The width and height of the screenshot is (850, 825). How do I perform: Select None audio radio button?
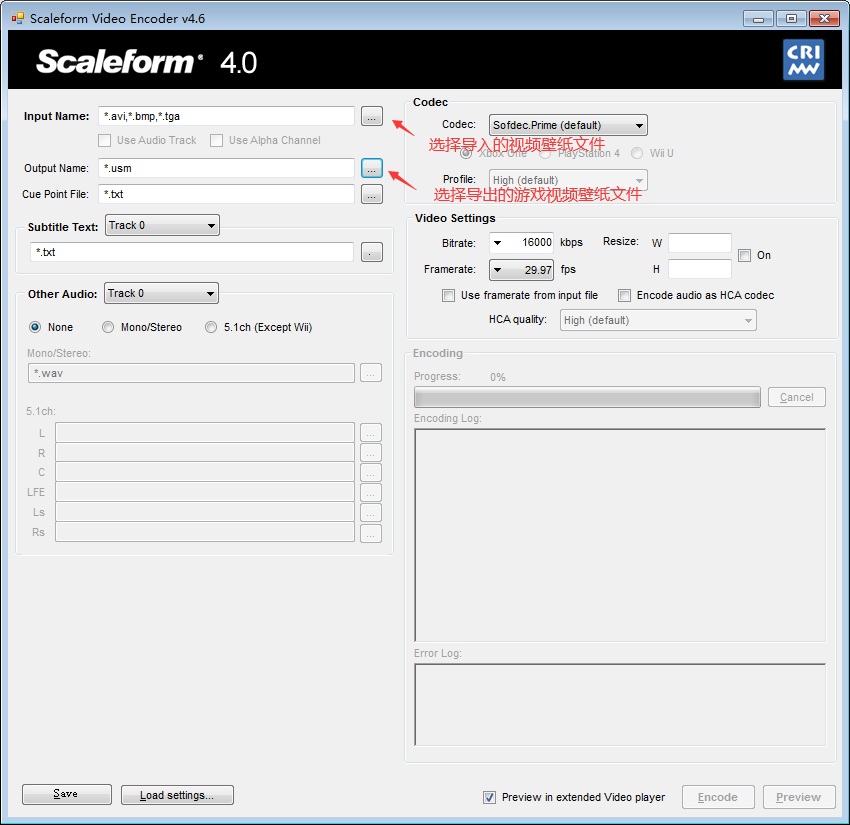tap(35, 327)
